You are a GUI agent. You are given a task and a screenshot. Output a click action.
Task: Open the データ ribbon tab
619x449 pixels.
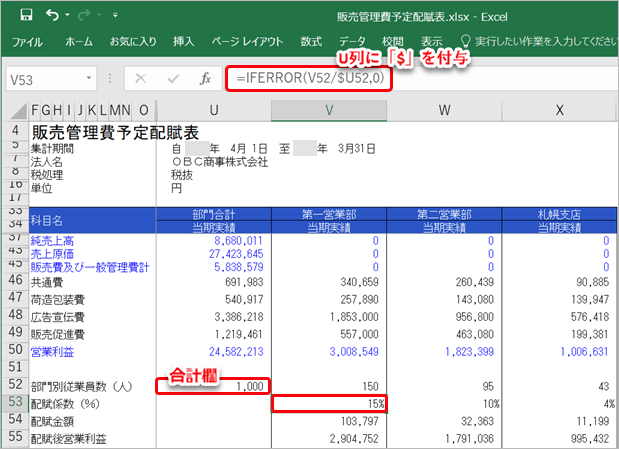point(353,41)
